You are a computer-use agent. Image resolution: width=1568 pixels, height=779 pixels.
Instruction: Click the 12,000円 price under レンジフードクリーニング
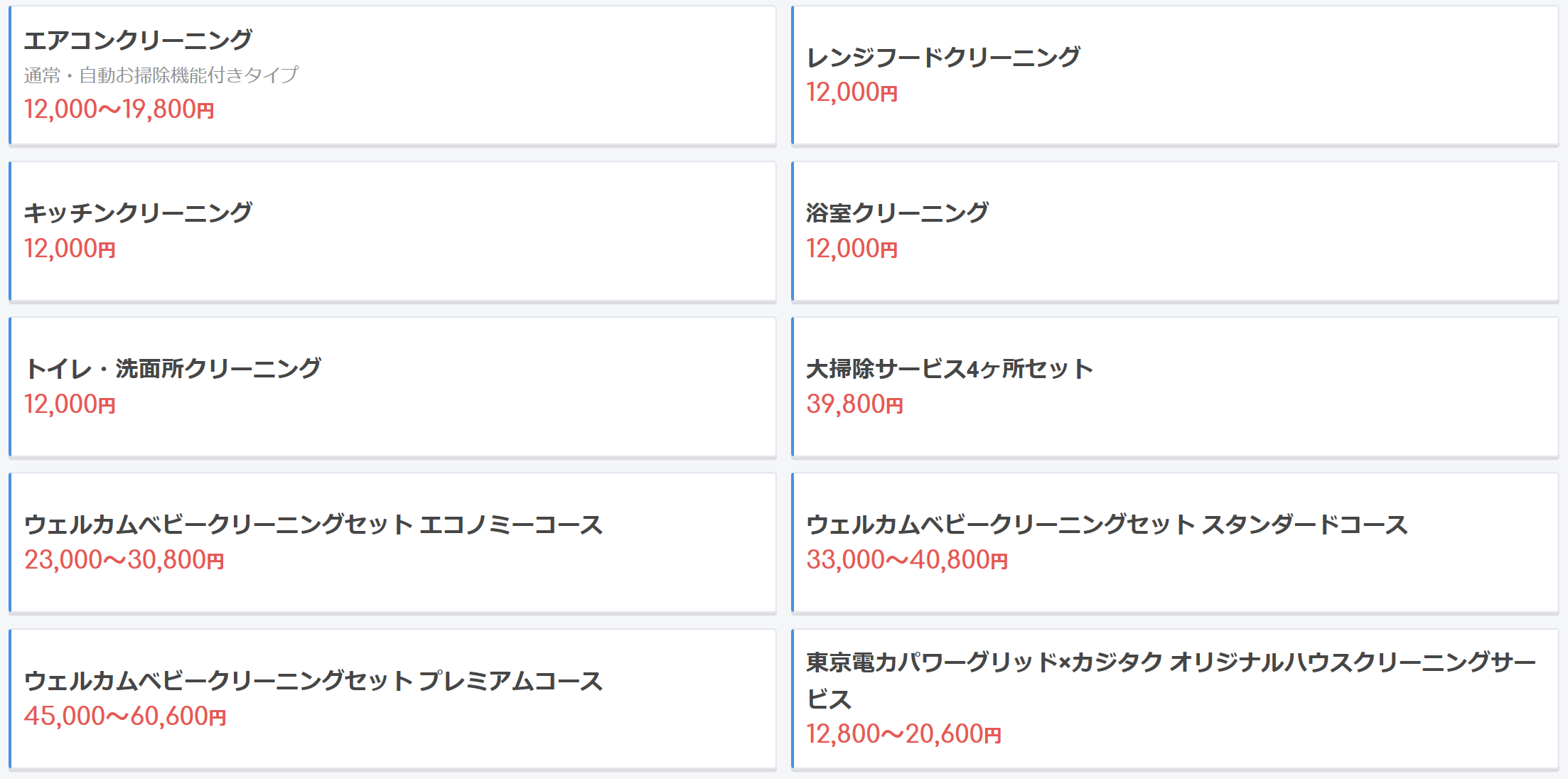click(852, 92)
